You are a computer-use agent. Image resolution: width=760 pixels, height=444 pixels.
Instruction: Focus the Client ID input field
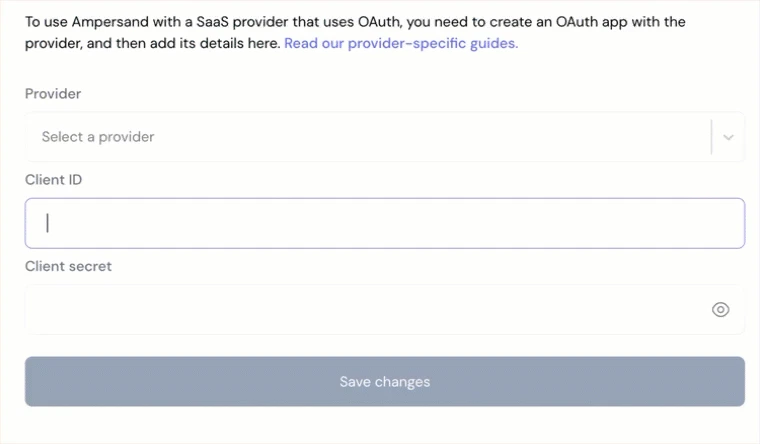pyautogui.click(x=385, y=223)
